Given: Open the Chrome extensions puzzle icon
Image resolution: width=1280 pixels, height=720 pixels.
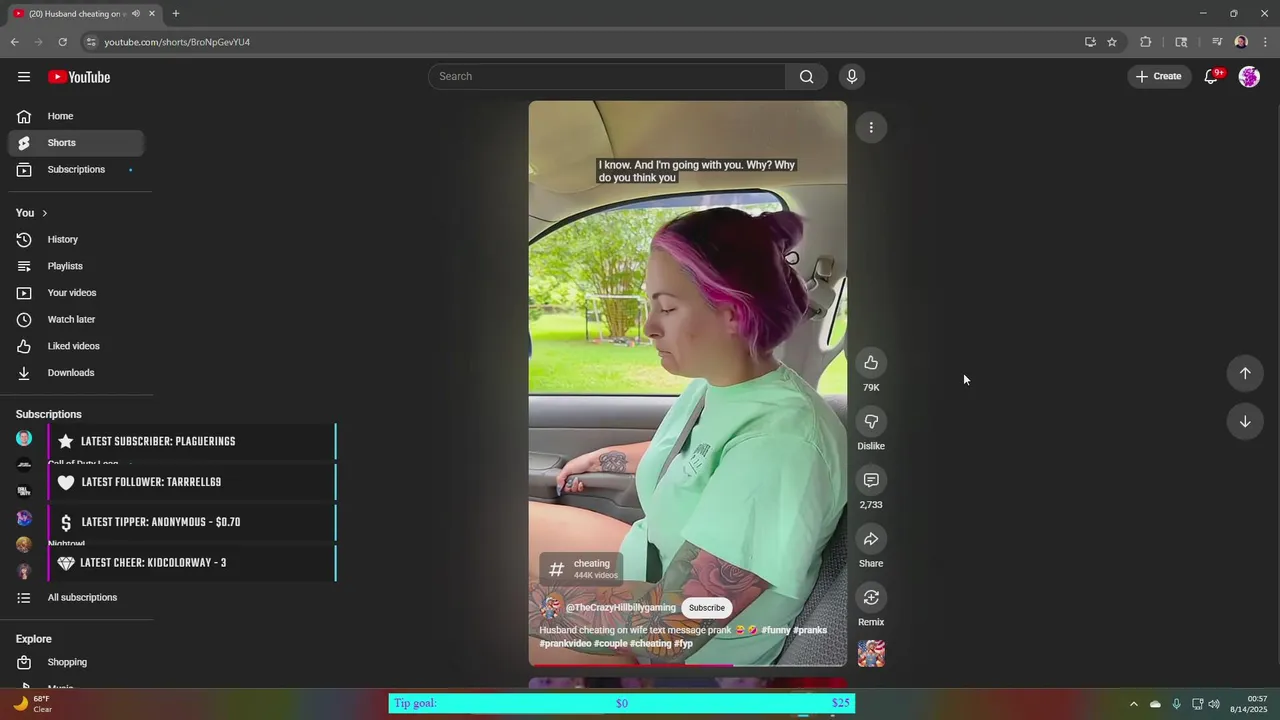Looking at the screenshot, I should pos(1146,42).
